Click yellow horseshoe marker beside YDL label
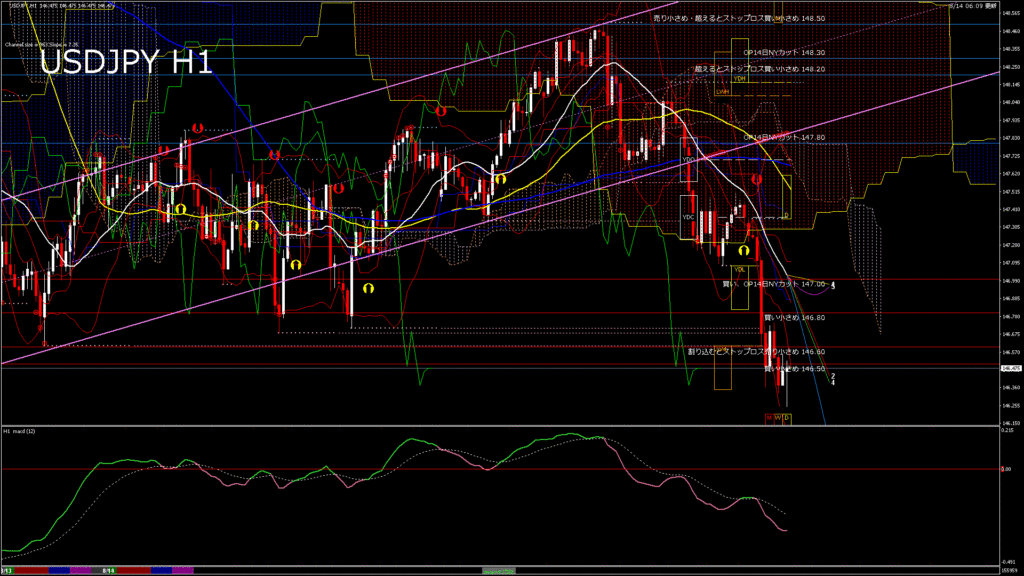This screenshot has height=576, width=1024. tap(744, 249)
